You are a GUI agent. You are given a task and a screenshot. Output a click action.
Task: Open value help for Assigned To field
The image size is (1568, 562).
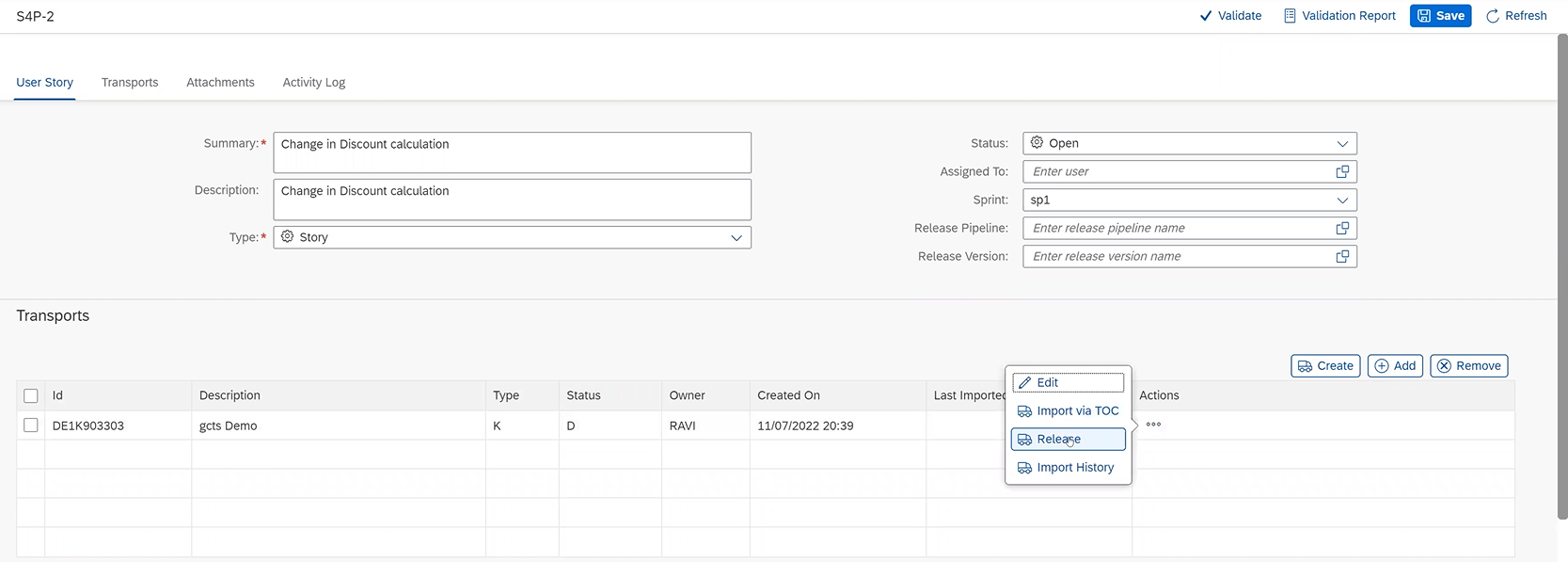(1342, 171)
